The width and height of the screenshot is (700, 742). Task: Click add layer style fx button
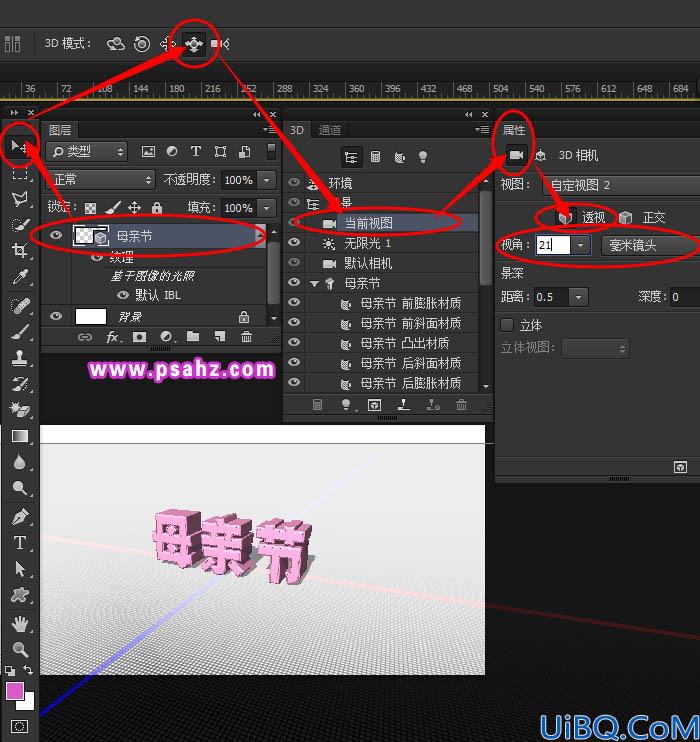[113, 337]
